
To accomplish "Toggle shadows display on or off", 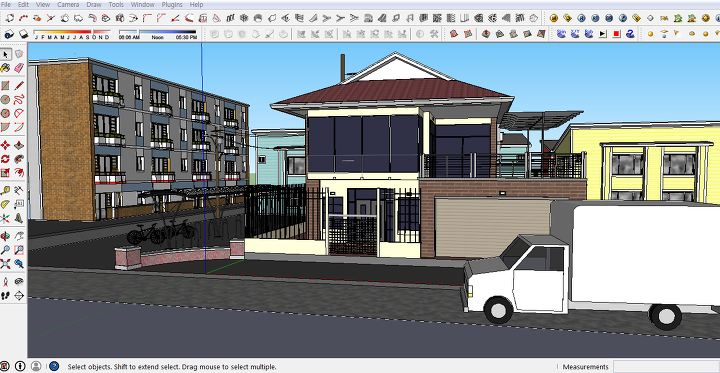I will coord(23,34).
